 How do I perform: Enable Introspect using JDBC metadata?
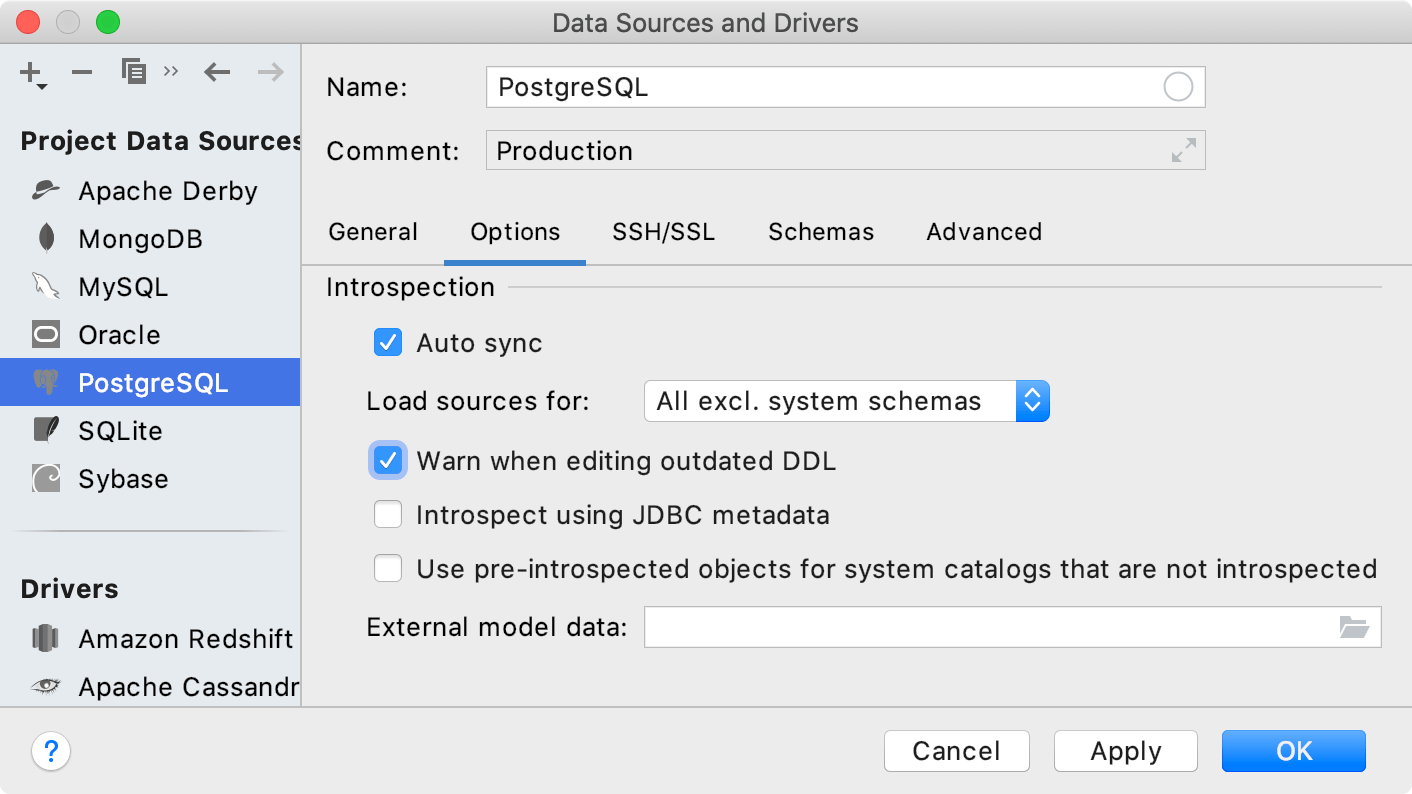tap(387, 514)
